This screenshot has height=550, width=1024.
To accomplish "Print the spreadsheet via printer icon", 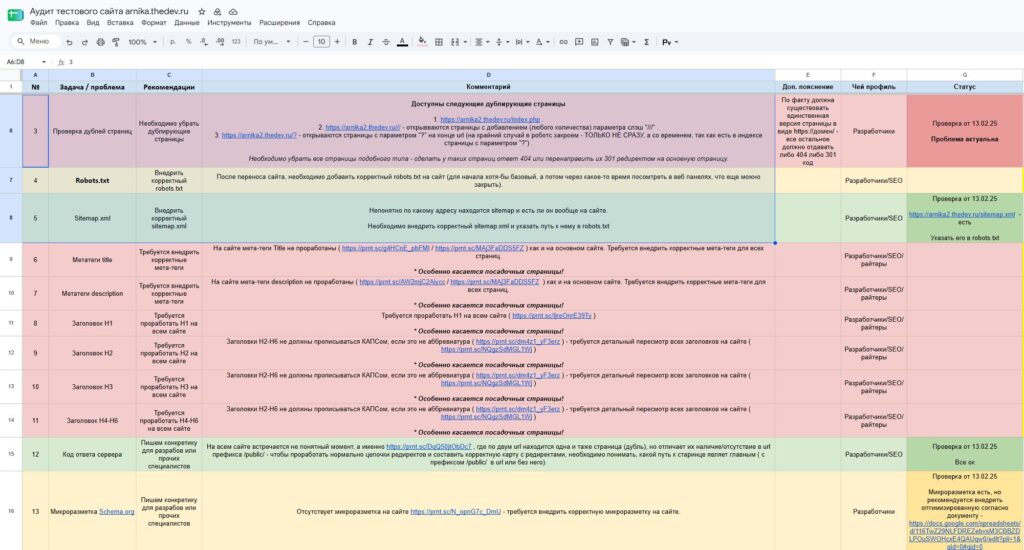I will tap(101, 42).
